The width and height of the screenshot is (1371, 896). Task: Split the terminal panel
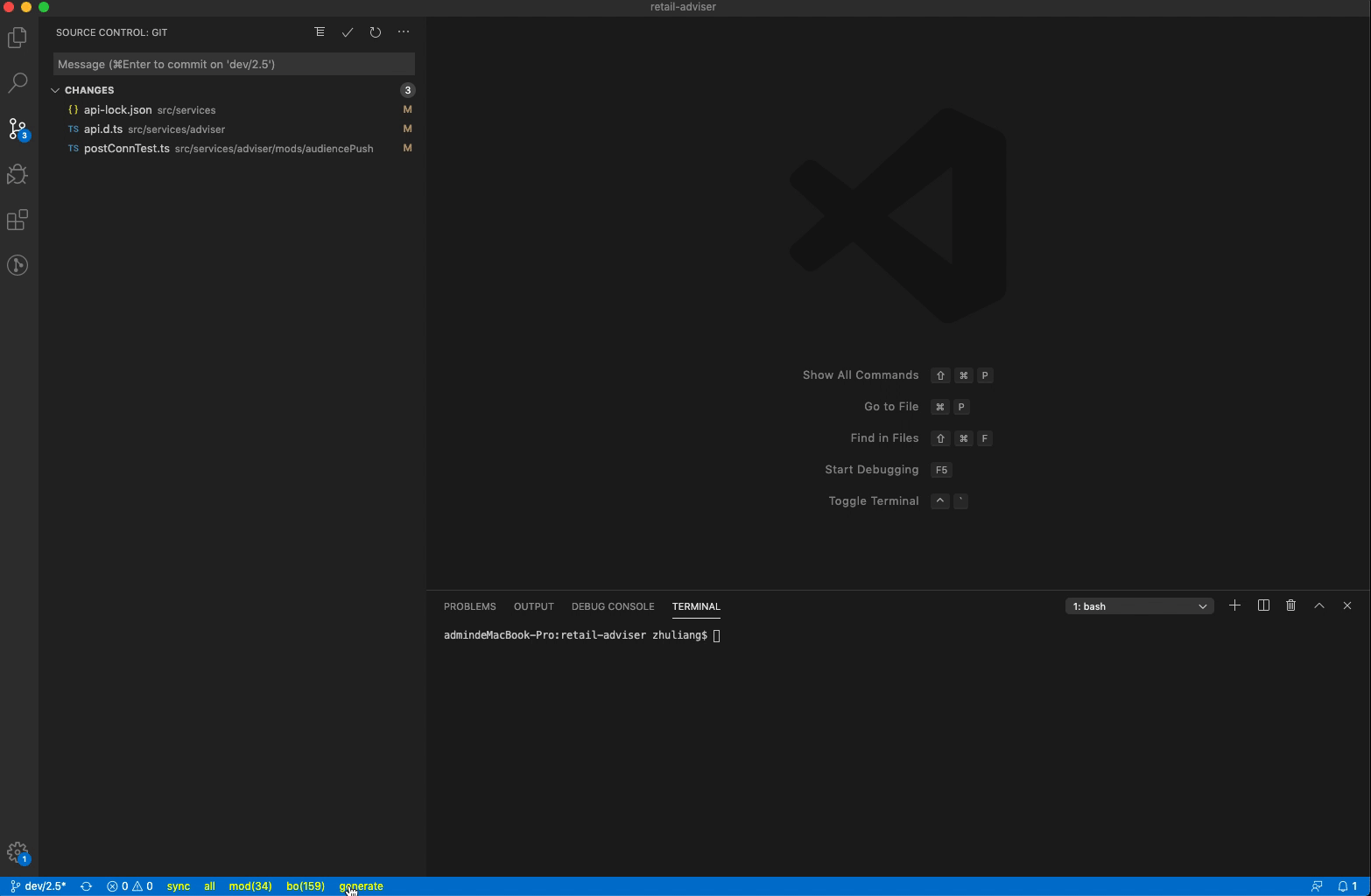[x=1262, y=605]
